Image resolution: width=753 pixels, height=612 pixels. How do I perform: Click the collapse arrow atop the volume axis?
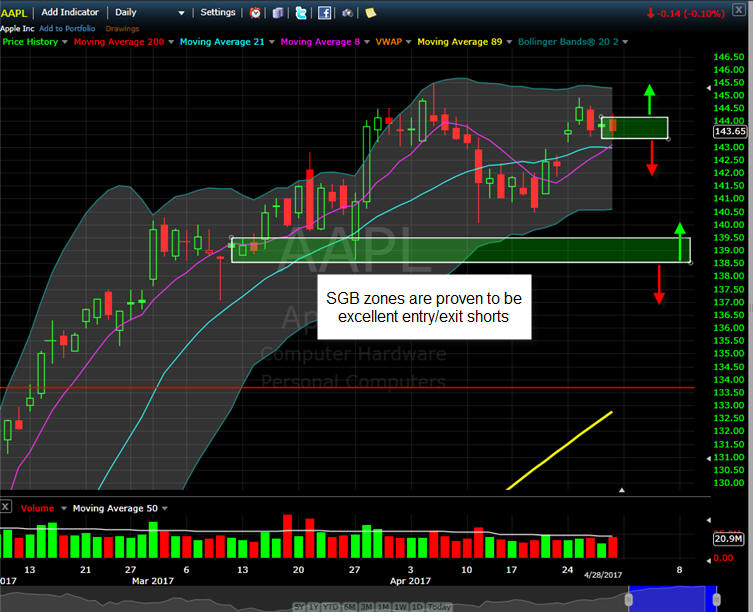pos(708,520)
